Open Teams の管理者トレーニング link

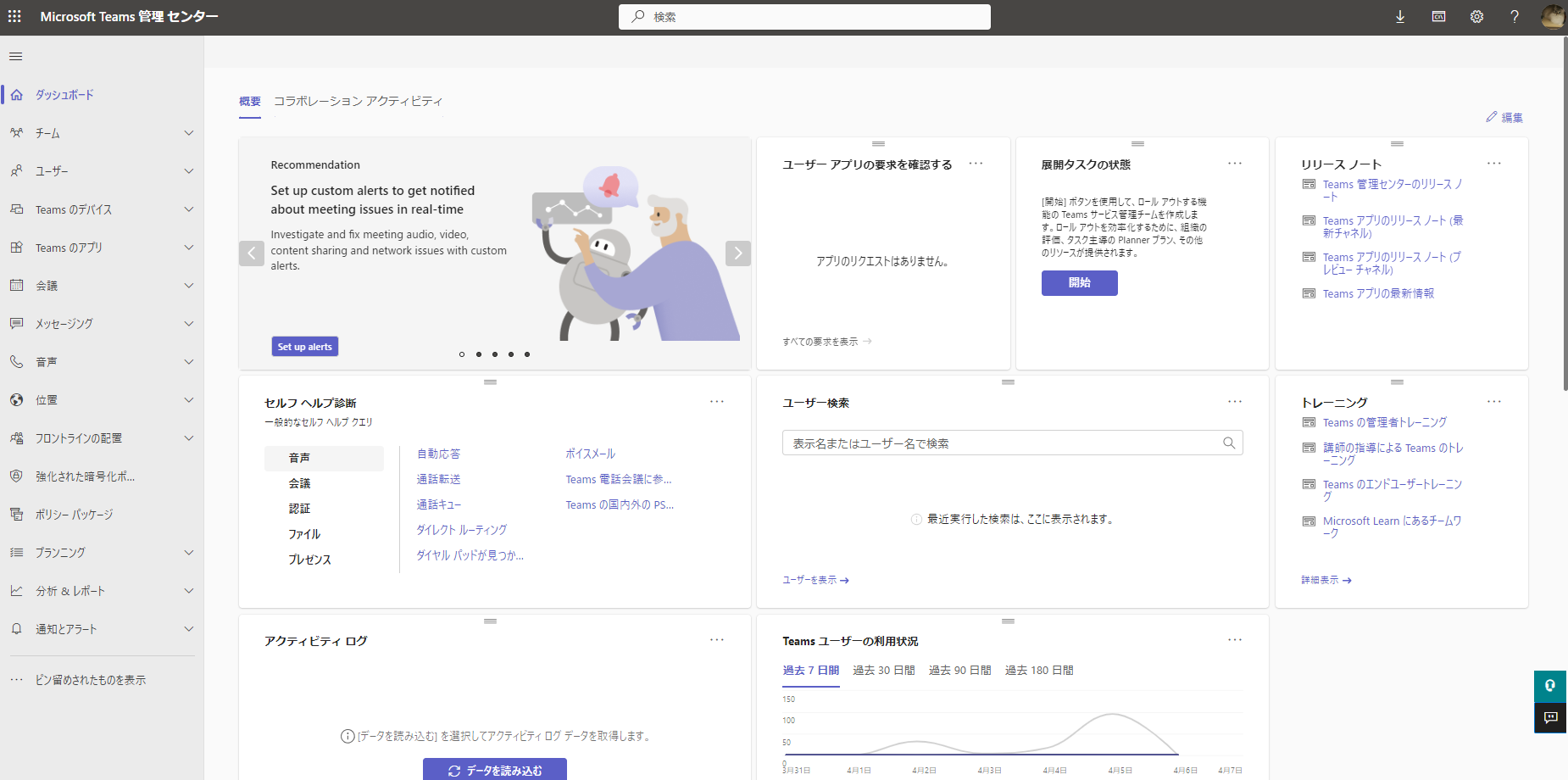1385,423
